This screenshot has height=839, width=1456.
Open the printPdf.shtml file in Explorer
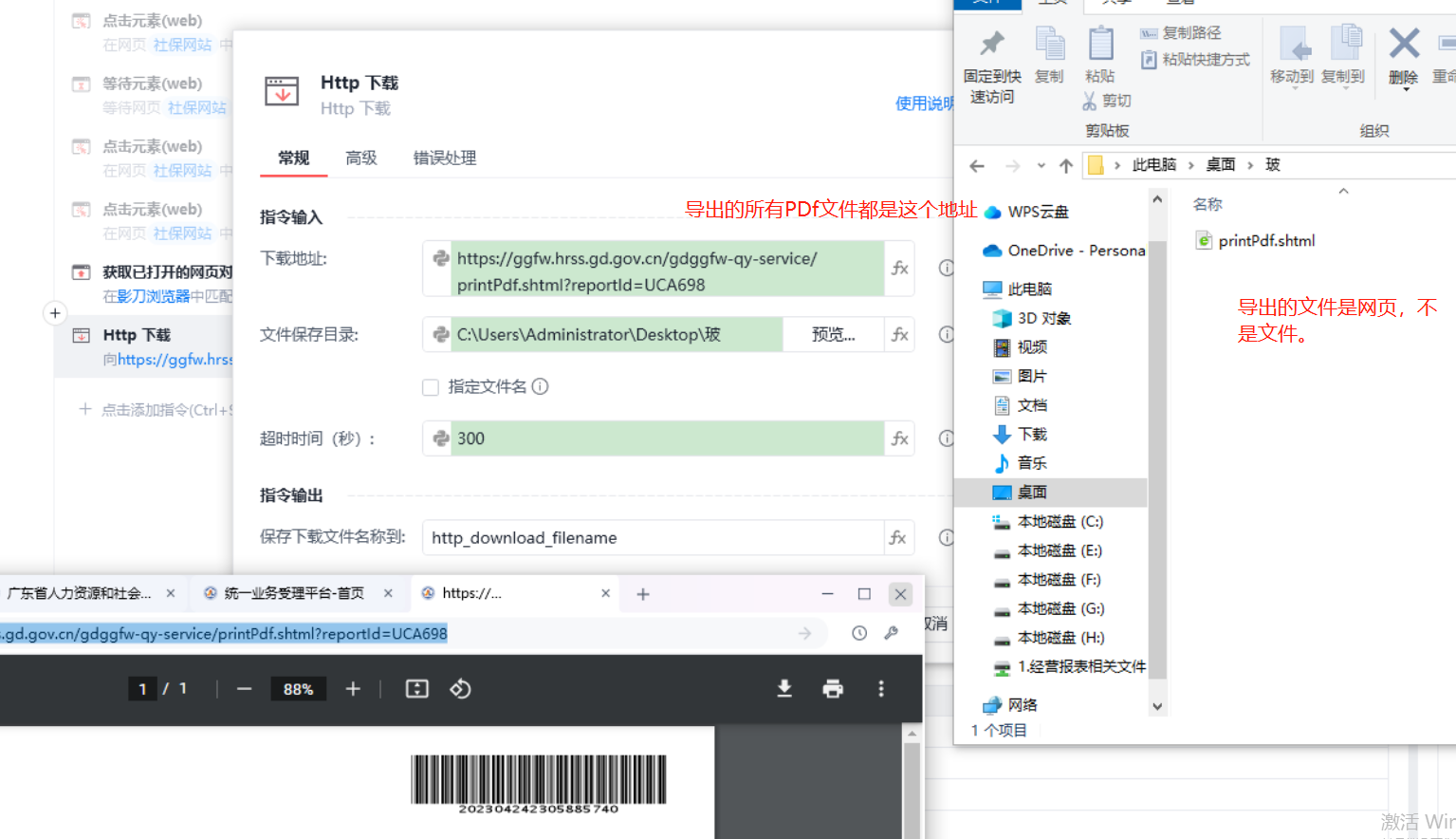[1256, 241]
